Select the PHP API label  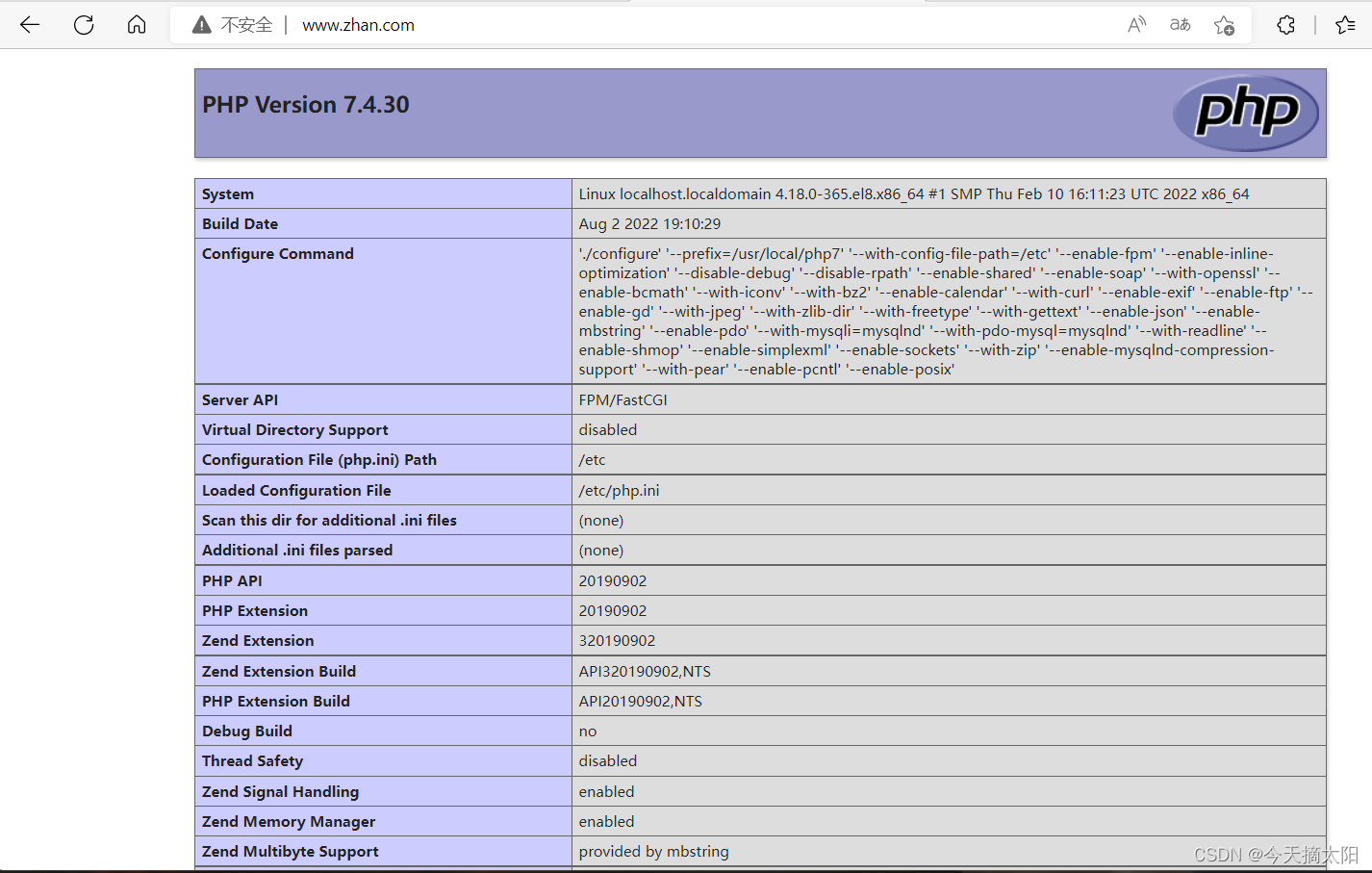[232, 580]
